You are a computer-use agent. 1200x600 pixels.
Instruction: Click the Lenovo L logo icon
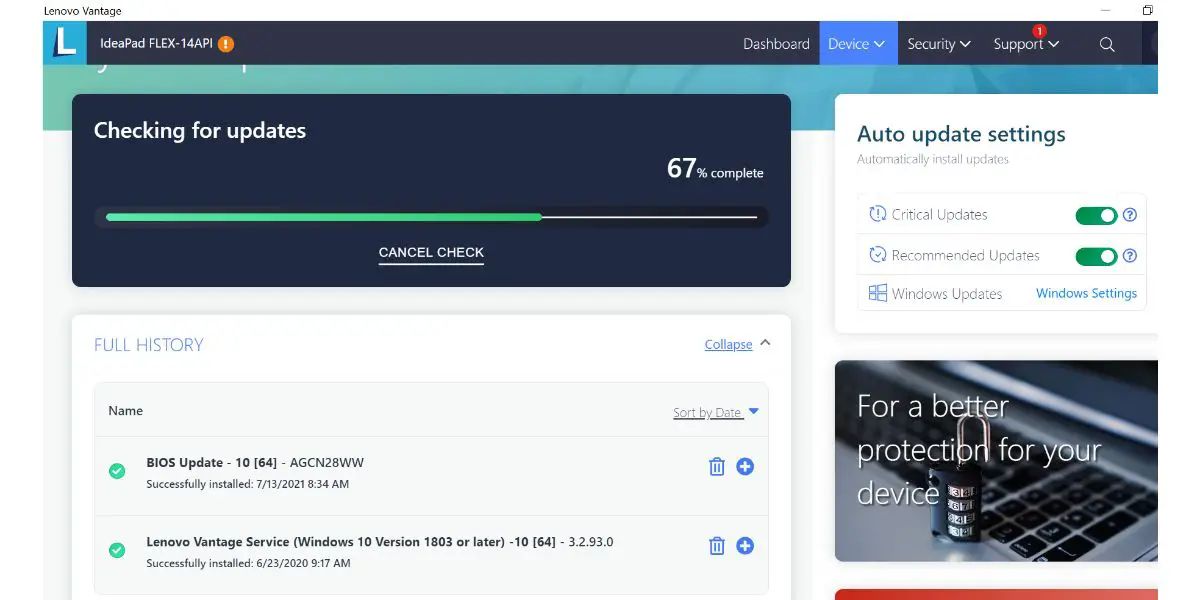(65, 43)
